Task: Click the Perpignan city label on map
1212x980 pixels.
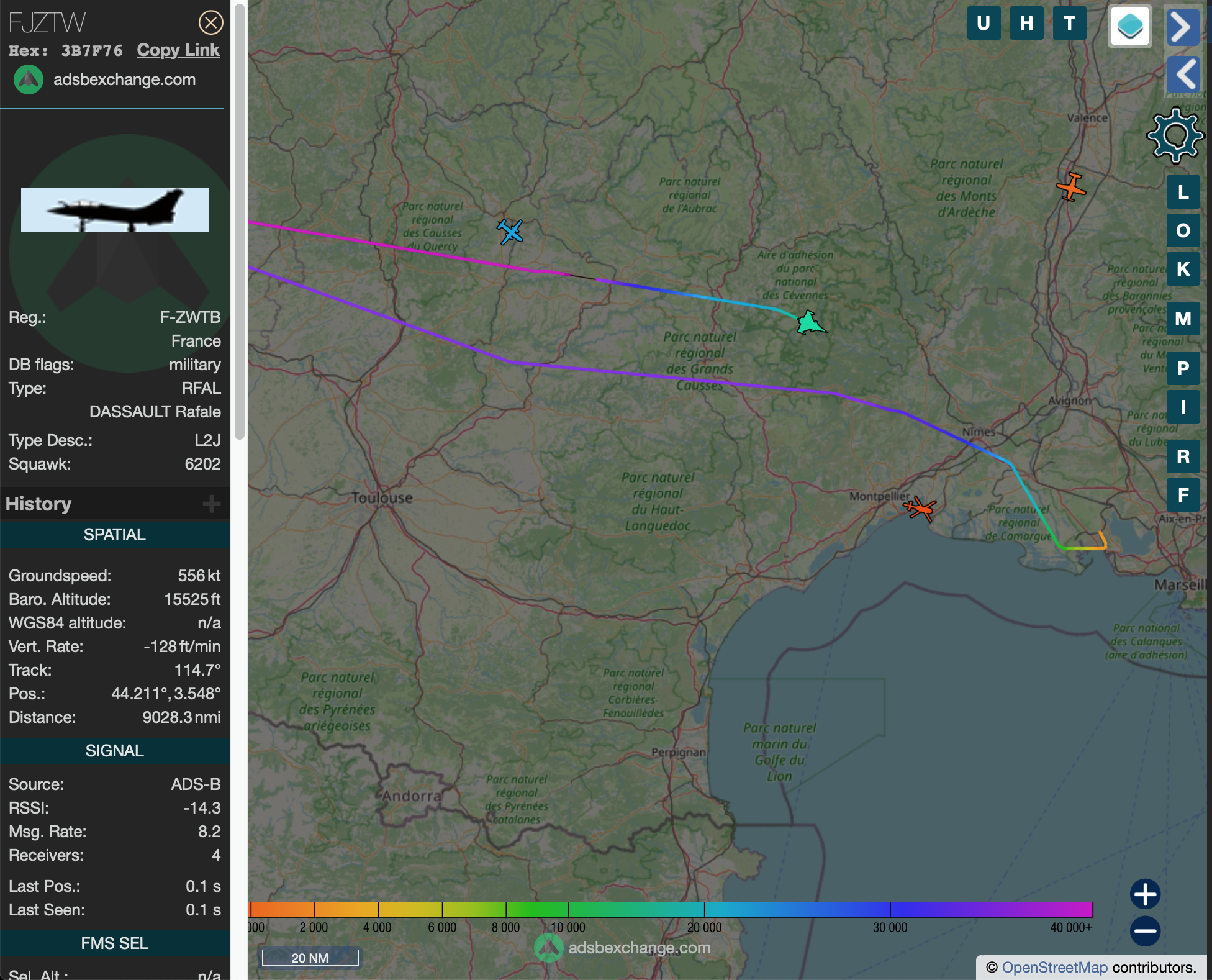Action: (679, 752)
